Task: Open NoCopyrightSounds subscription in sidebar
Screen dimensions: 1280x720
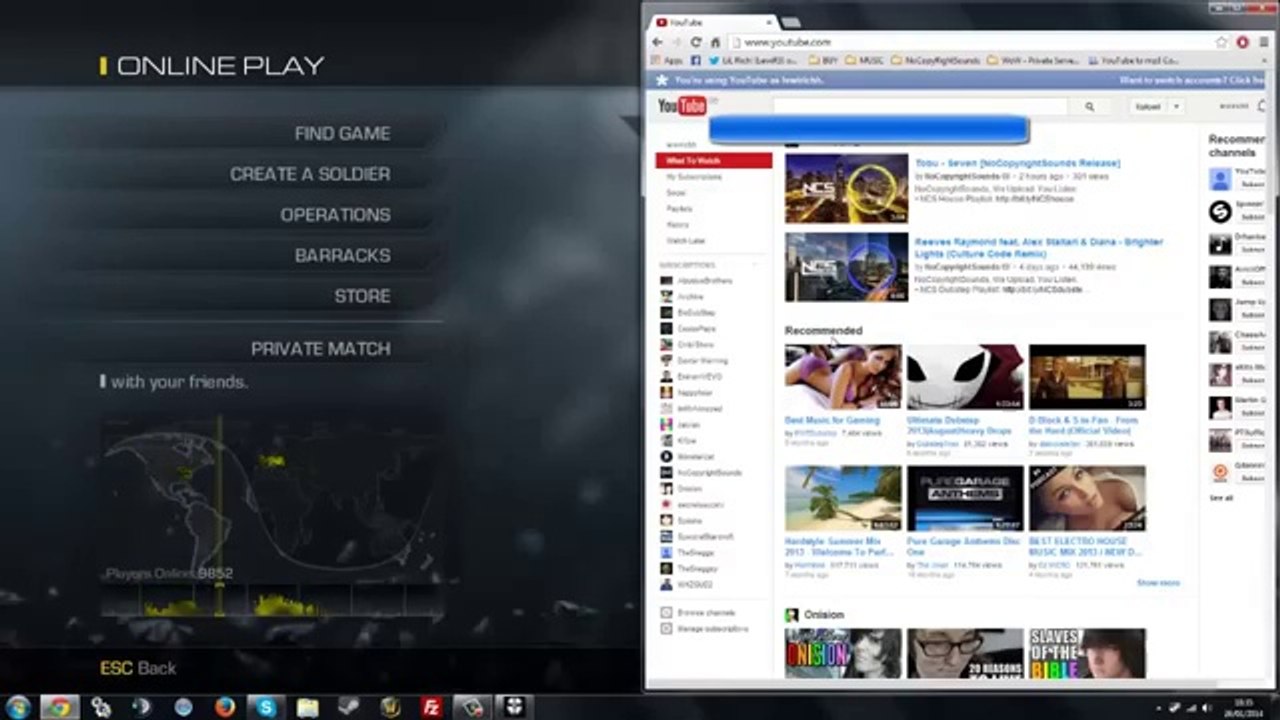Action: [x=701, y=473]
